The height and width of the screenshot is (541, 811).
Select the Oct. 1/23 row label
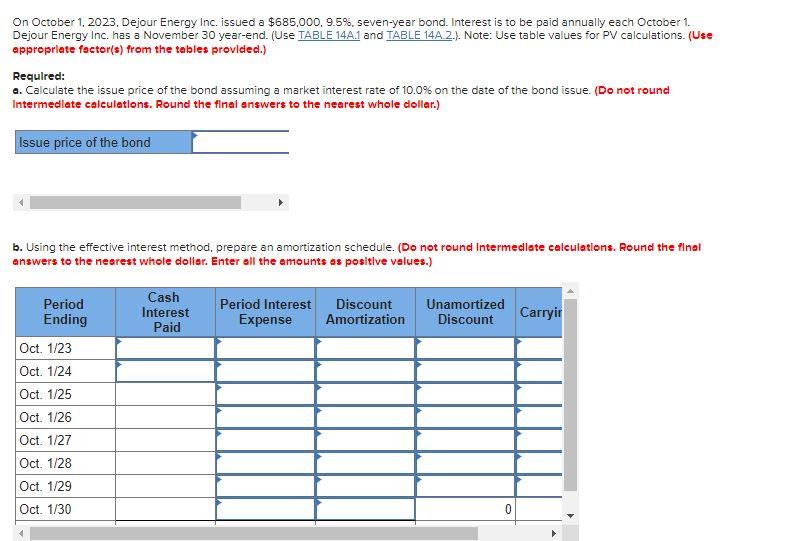[46, 348]
